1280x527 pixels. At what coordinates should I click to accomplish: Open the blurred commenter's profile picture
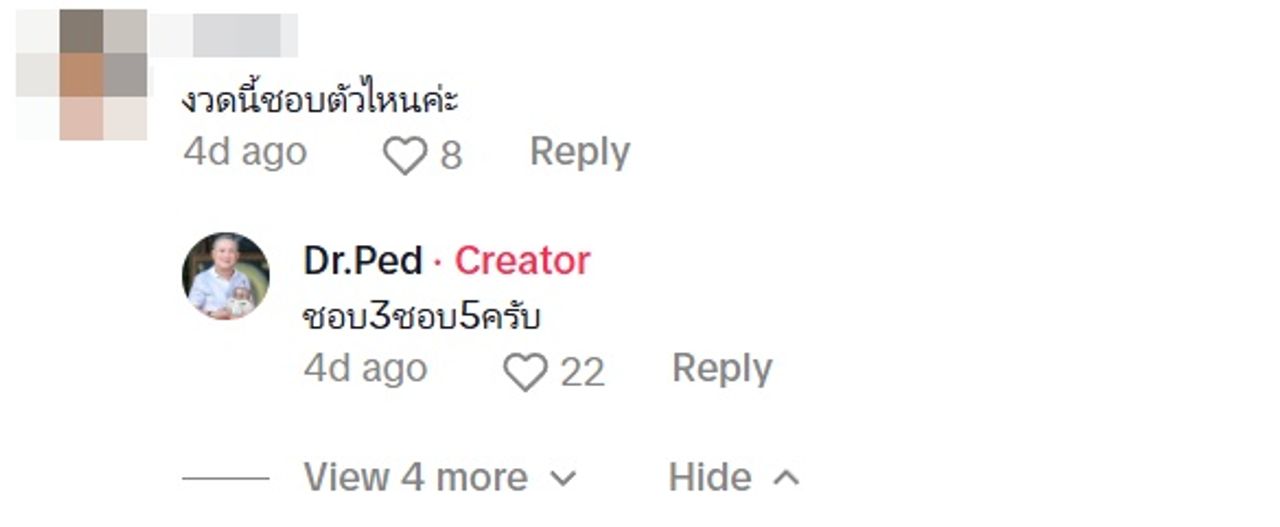[82, 74]
